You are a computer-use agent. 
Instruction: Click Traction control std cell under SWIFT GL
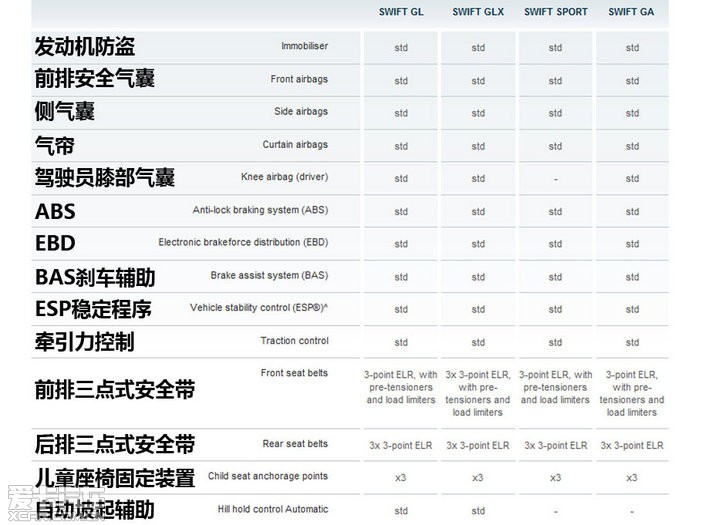coord(400,342)
